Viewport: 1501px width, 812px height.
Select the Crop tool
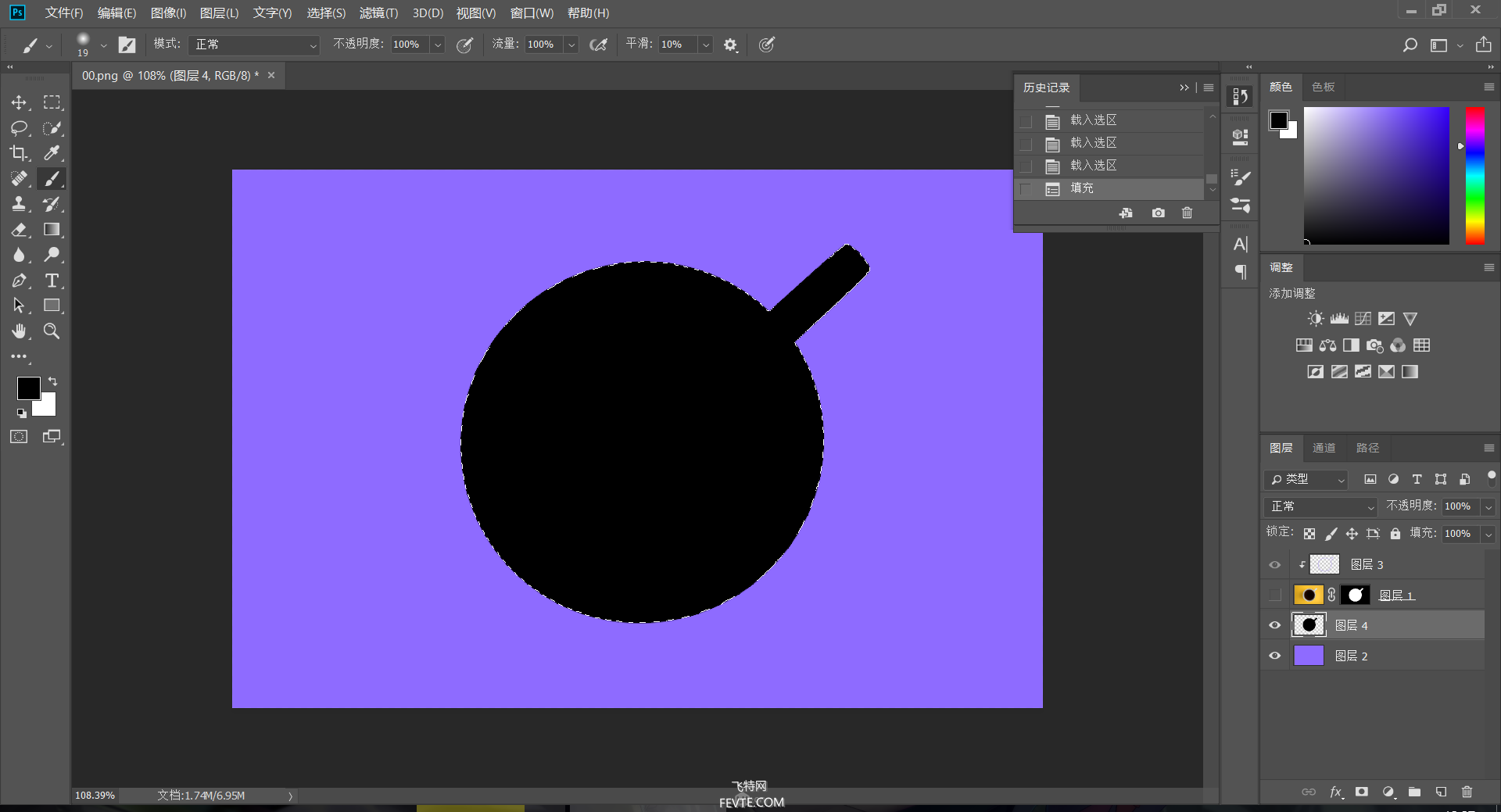pyautogui.click(x=19, y=153)
